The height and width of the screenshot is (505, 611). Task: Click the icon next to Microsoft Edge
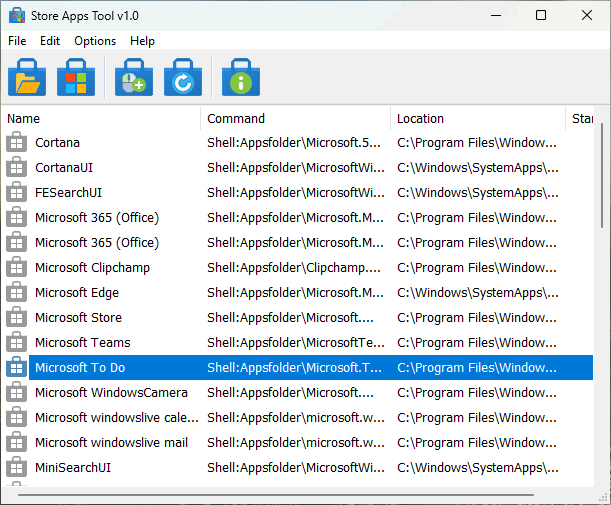pos(16,293)
